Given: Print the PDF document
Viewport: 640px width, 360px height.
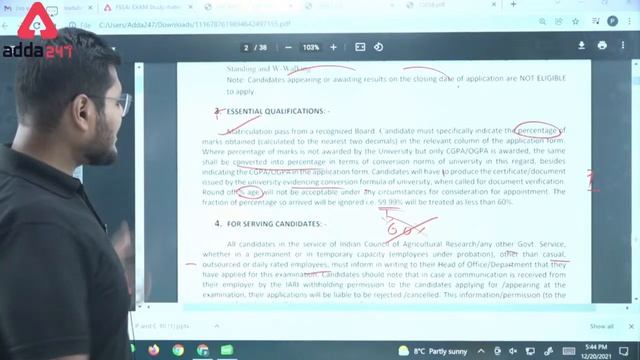Looking at the screenshot, I should (x=602, y=45).
